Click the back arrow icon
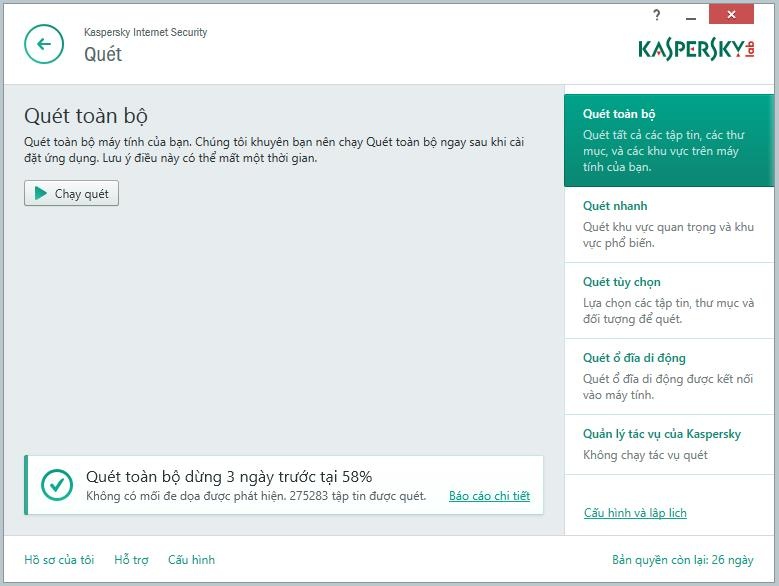Screen dimensions: 779x586 tap(43, 44)
